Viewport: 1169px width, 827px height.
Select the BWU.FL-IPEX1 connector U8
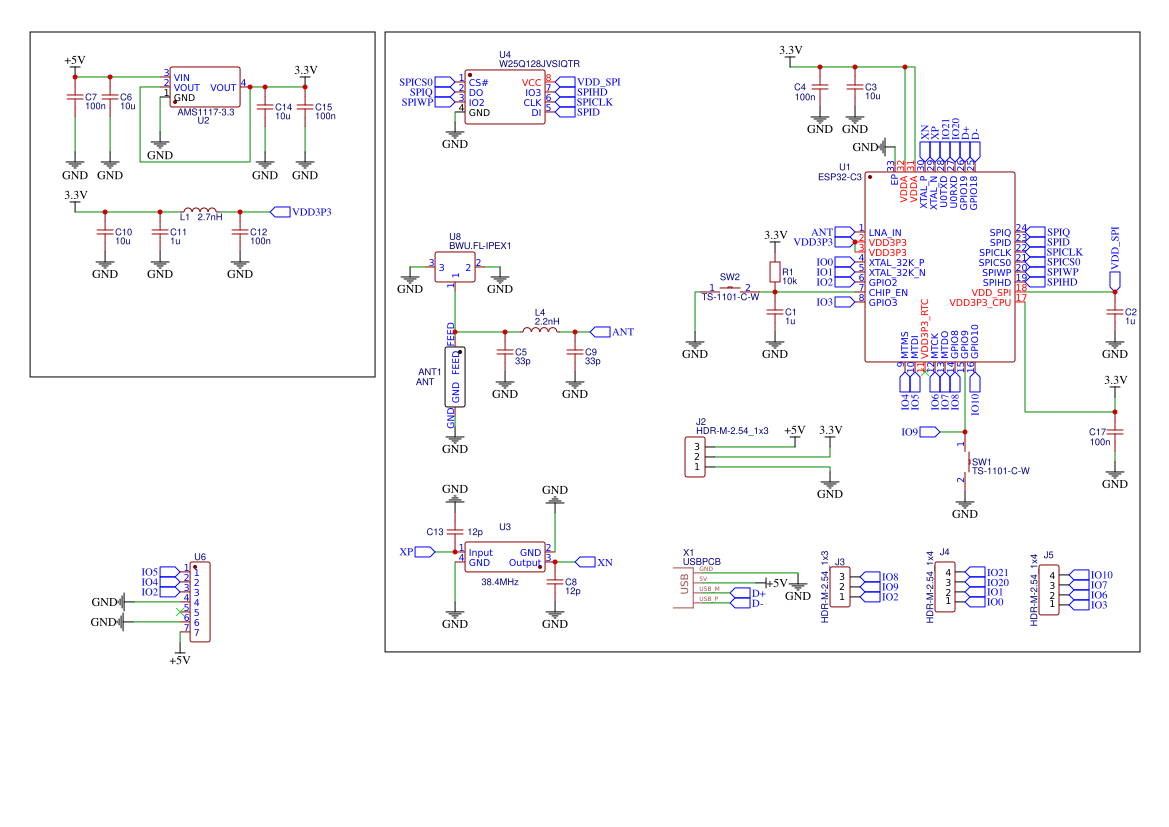click(455, 267)
